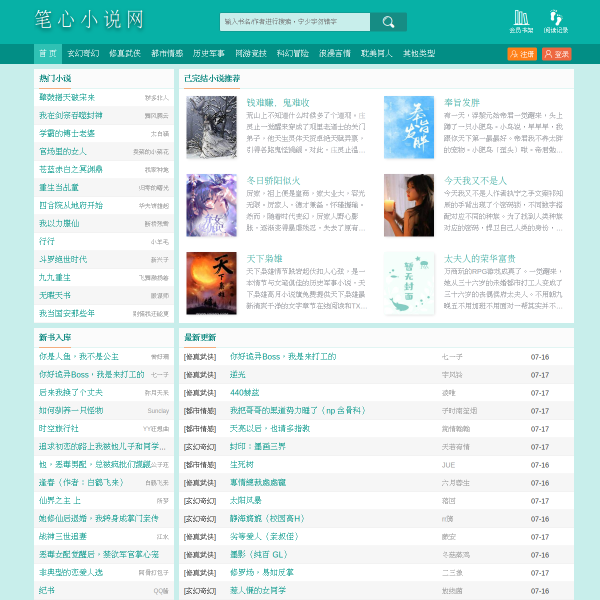600x600 pixels.
Task: Click the red 登录 login button
Action: 556,54
